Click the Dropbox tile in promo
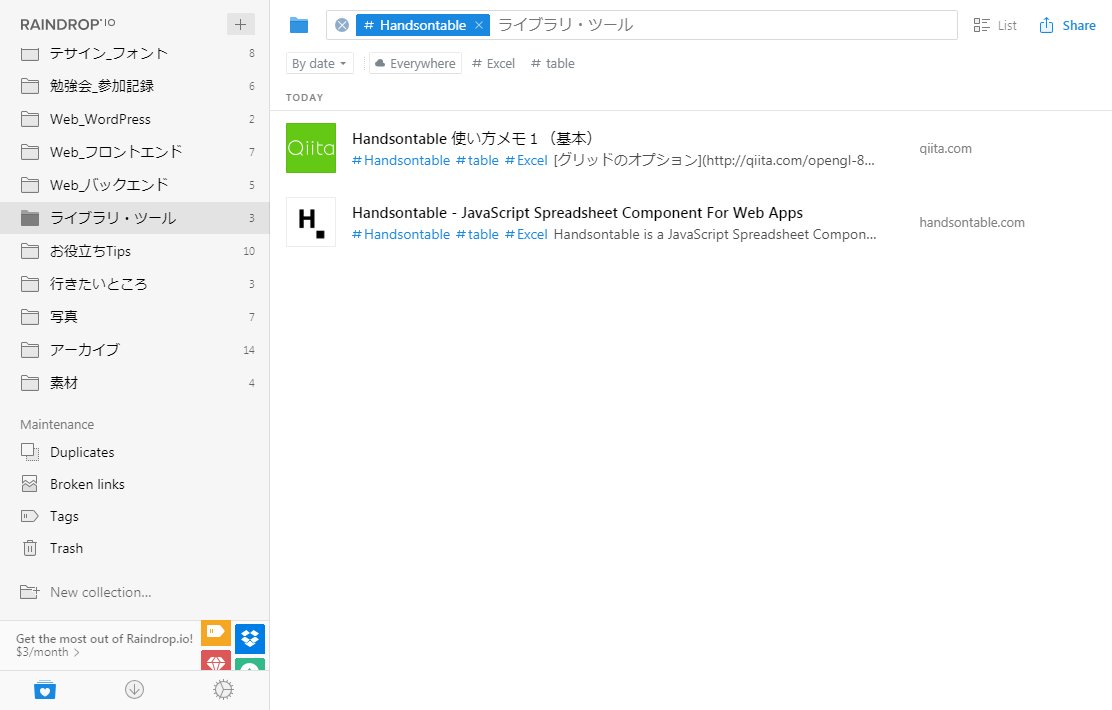 250,638
